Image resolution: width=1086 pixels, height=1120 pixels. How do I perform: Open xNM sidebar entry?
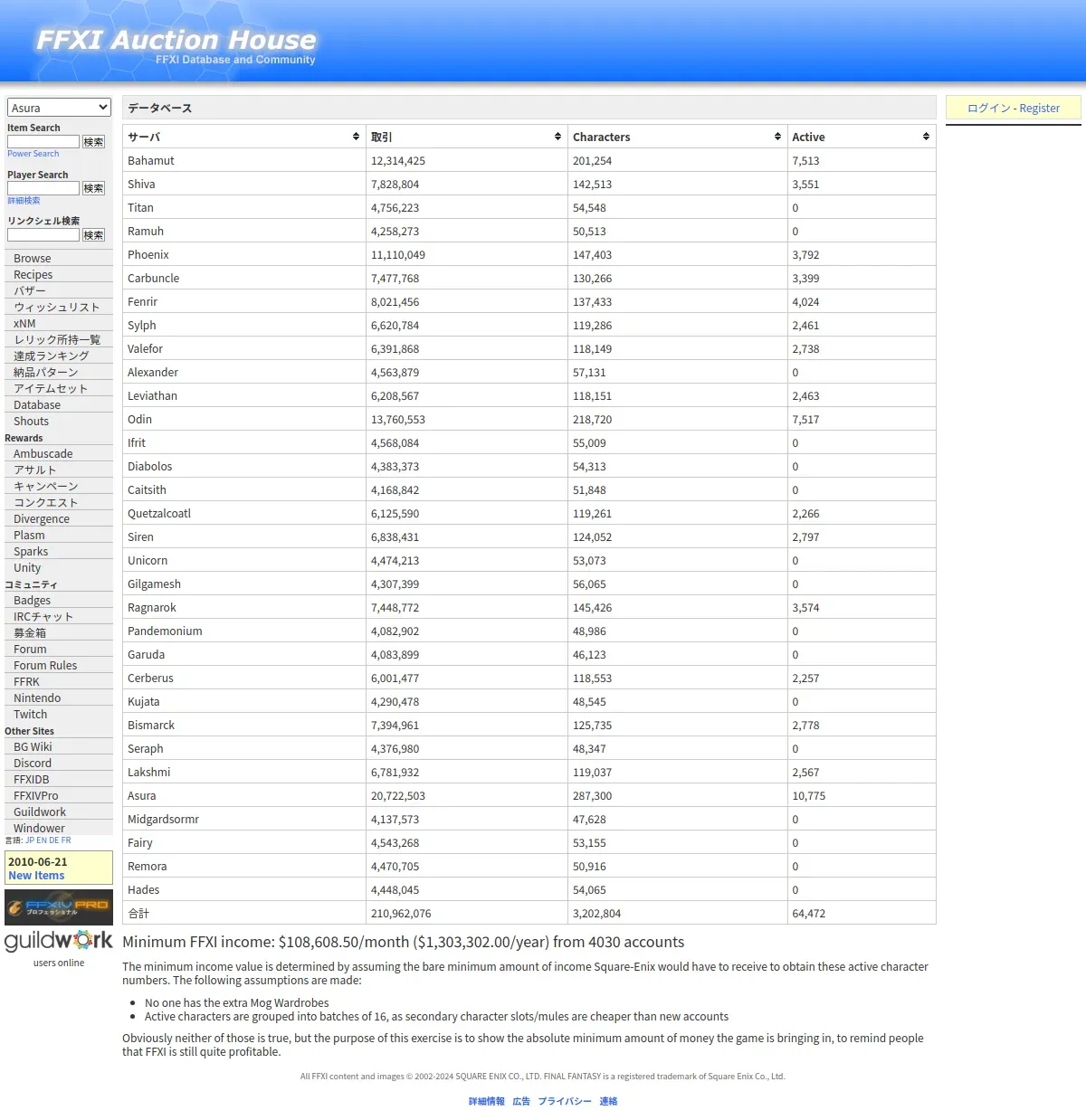tap(59, 323)
